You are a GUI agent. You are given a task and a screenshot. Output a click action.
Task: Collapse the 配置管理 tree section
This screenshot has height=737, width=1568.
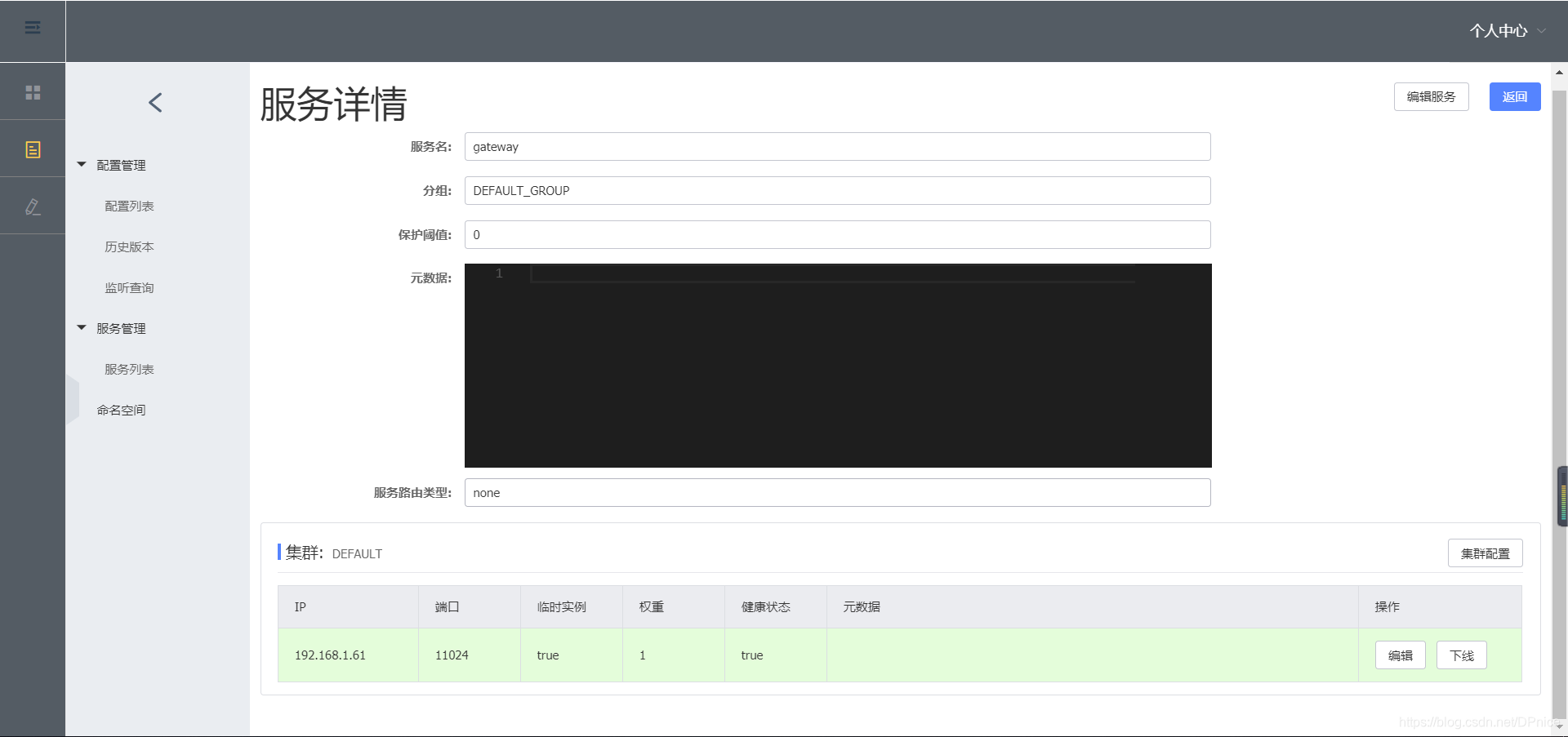[82, 164]
